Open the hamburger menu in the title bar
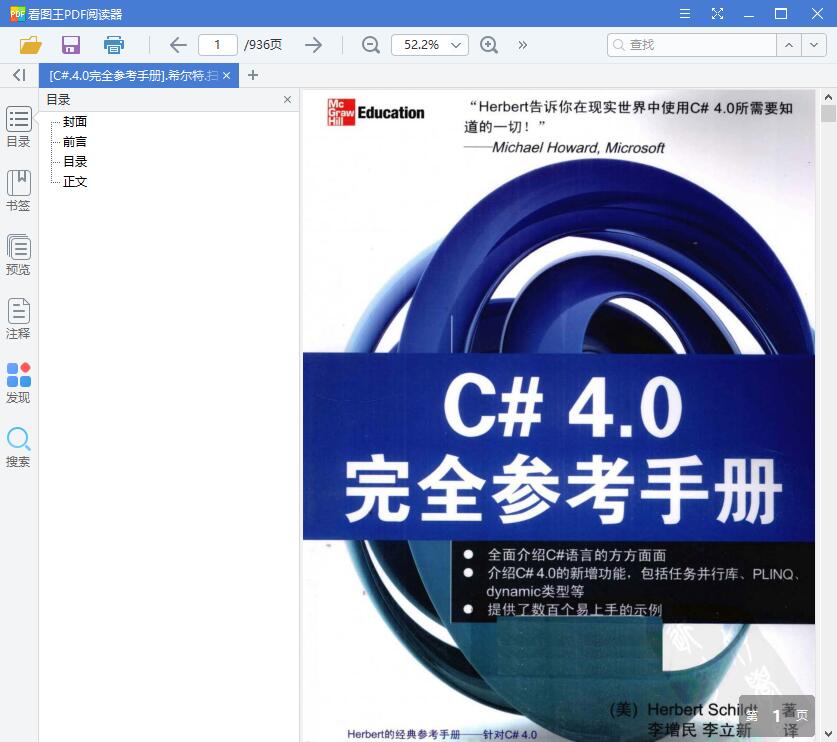Screen dimensions: 837x742 tap(685, 14)
